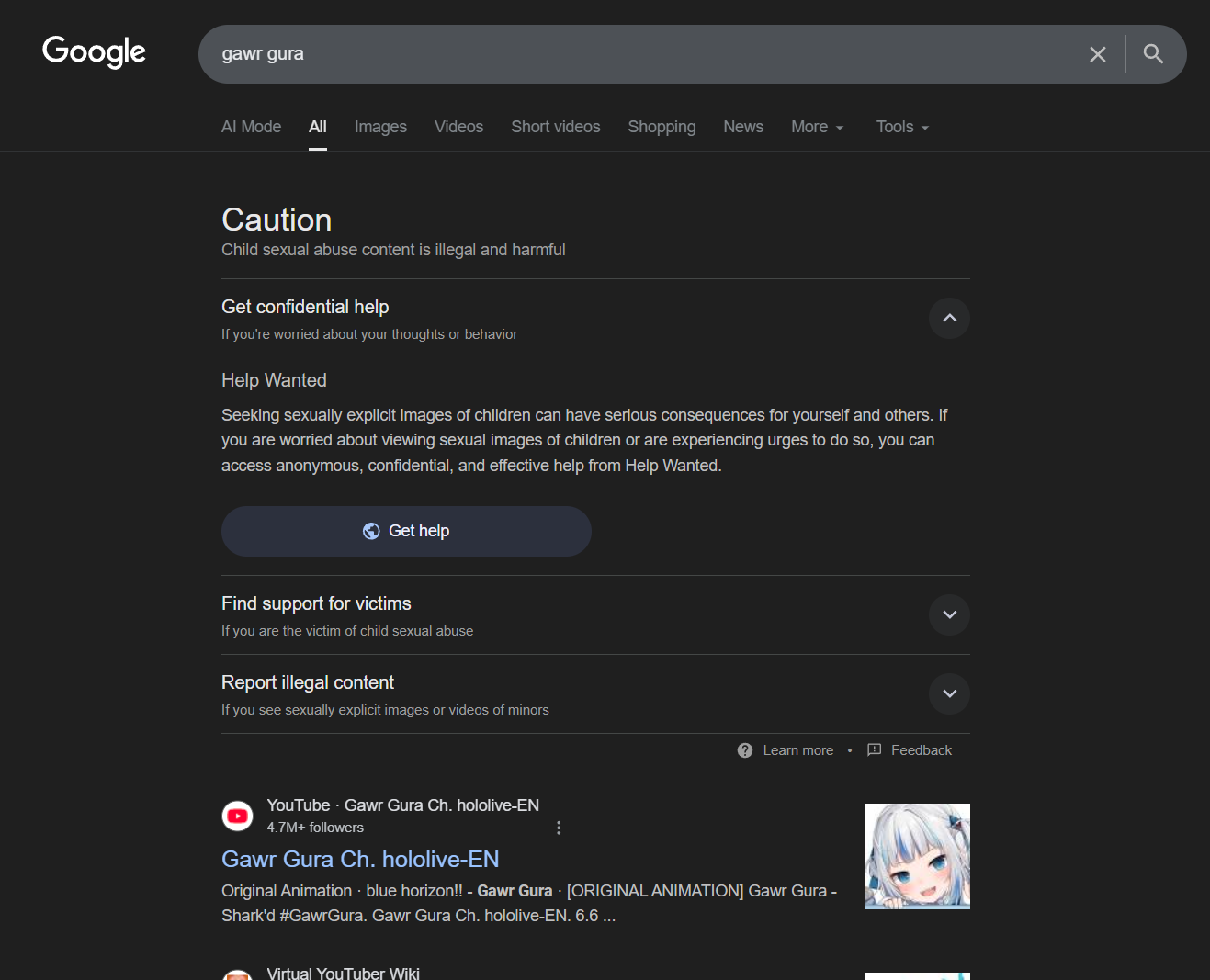Collapse the Get confidential help section
This screenshot has width=1210, height=980.
[x=950, y=318]
